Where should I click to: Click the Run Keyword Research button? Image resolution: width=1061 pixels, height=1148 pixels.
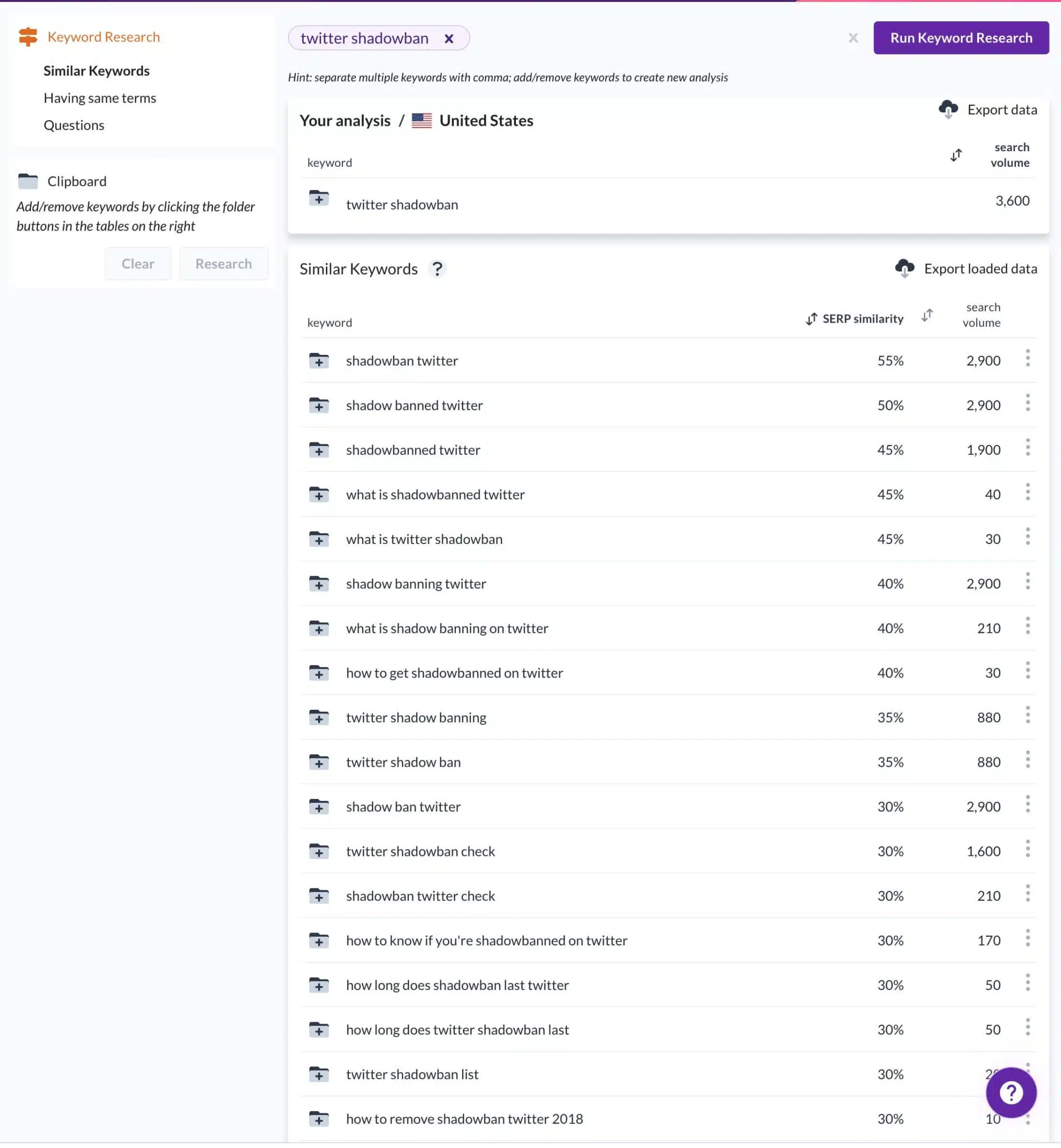point(962,38)
